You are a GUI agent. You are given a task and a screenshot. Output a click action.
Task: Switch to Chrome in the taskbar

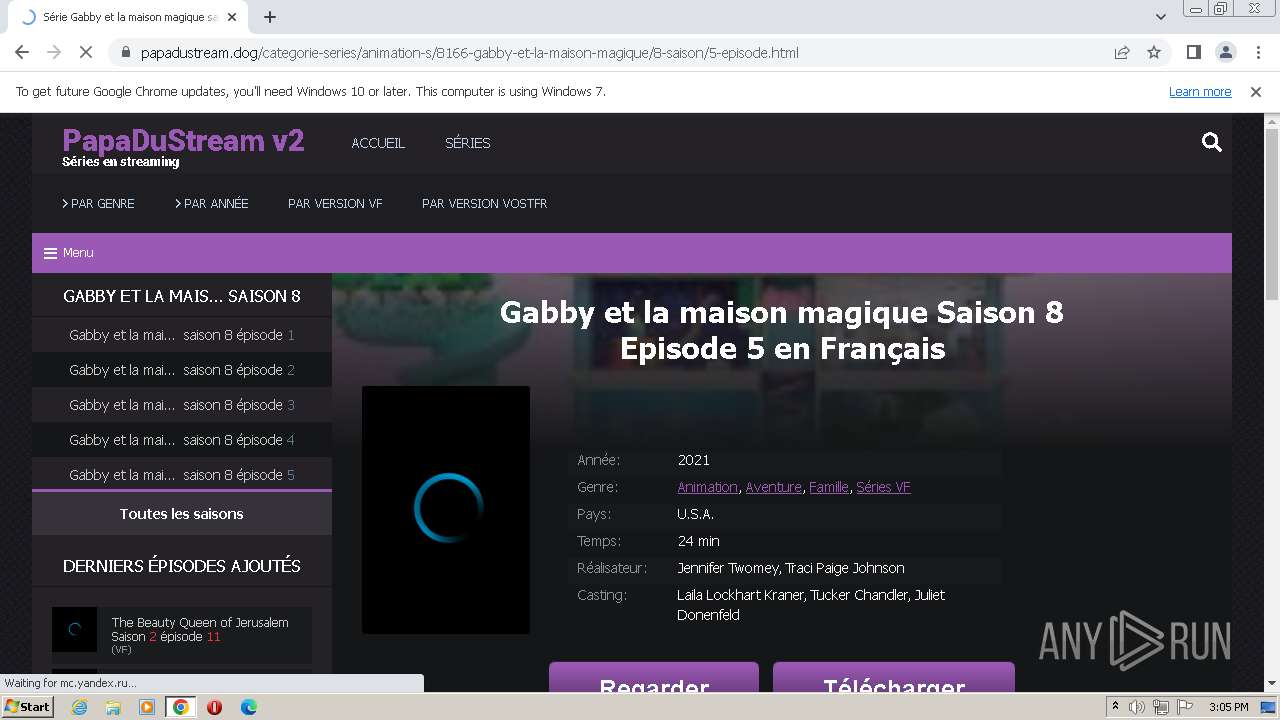tap(181, 707)
